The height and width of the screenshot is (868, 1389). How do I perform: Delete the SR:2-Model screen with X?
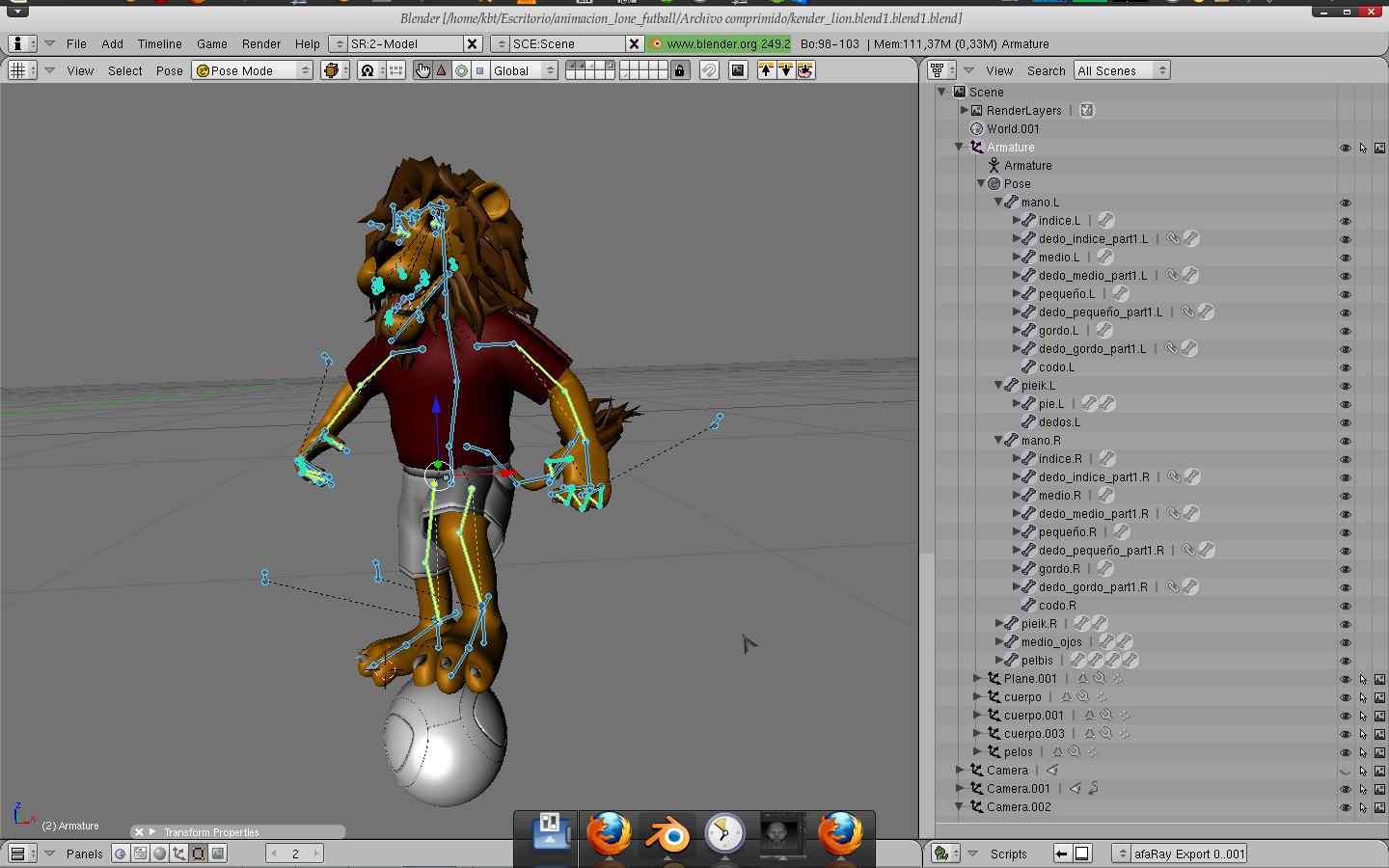473,43
